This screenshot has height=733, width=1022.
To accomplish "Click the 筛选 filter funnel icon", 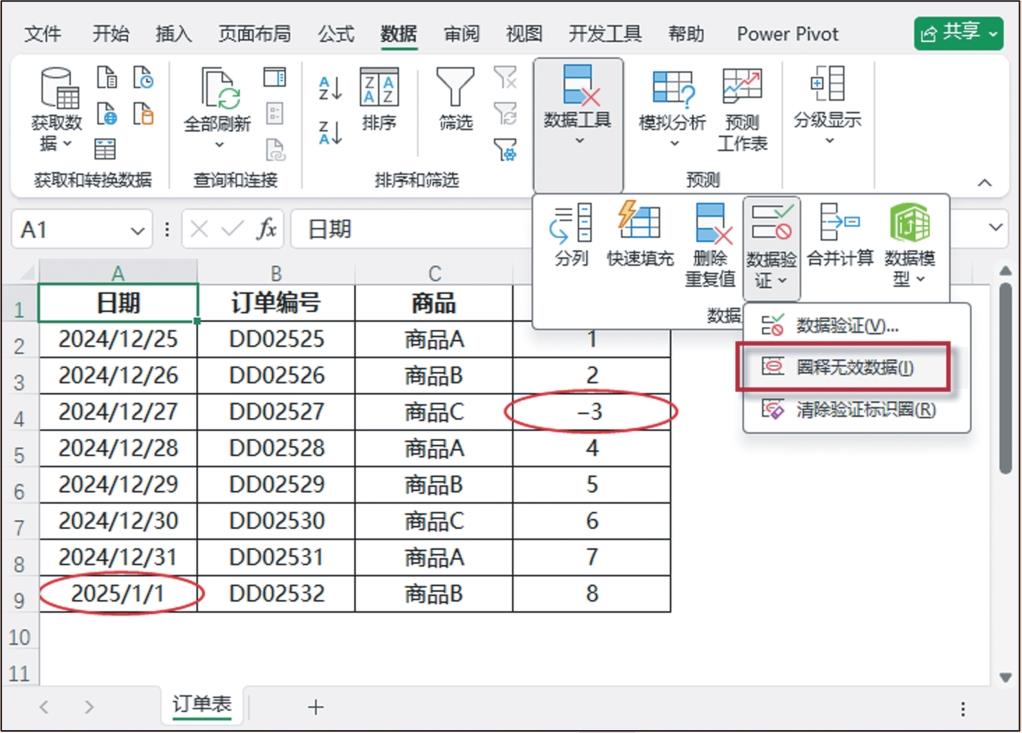I will point(455,89).
